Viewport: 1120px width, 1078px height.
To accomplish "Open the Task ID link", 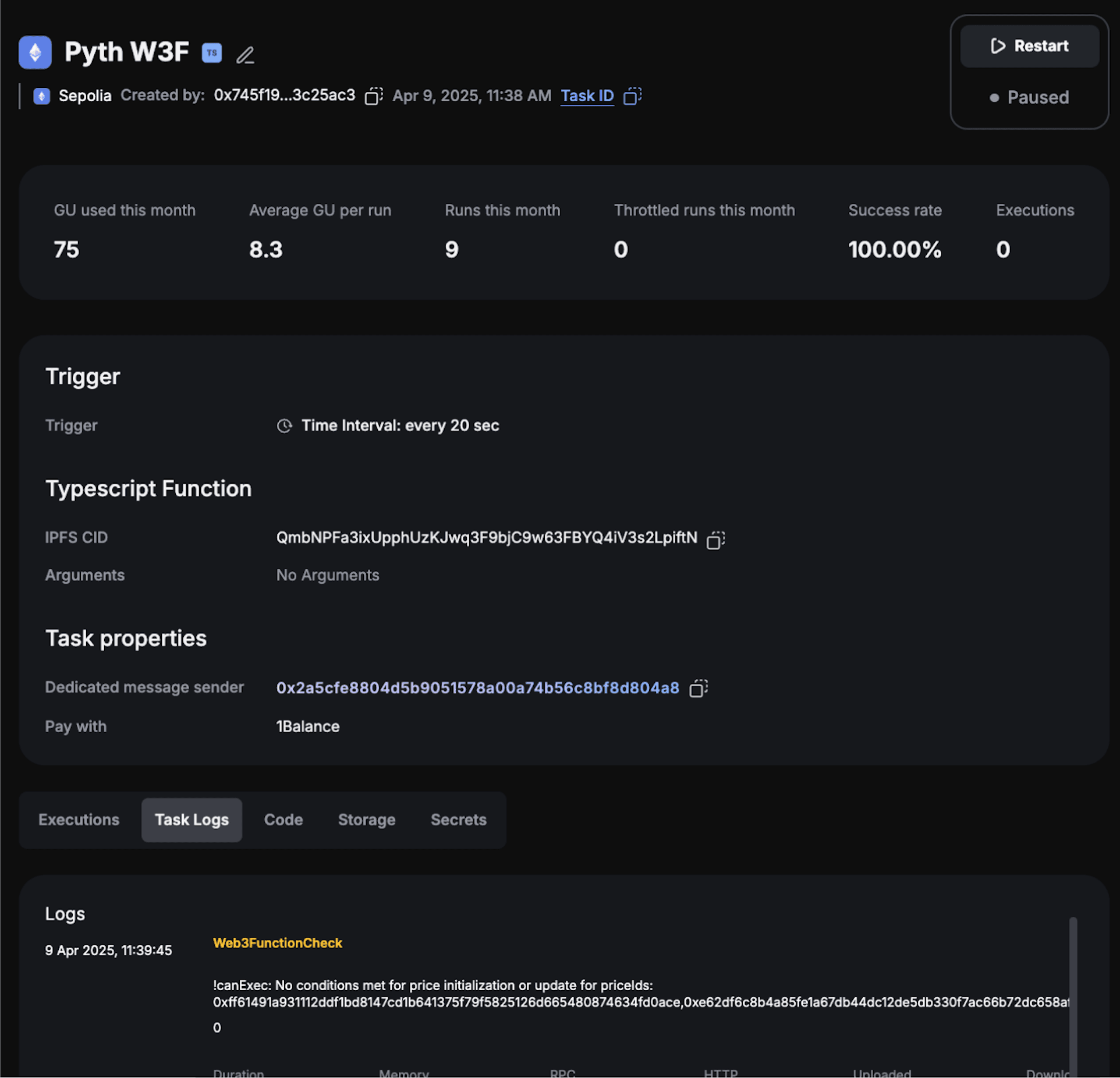I will pyautogui.click(x=587, y=96).
